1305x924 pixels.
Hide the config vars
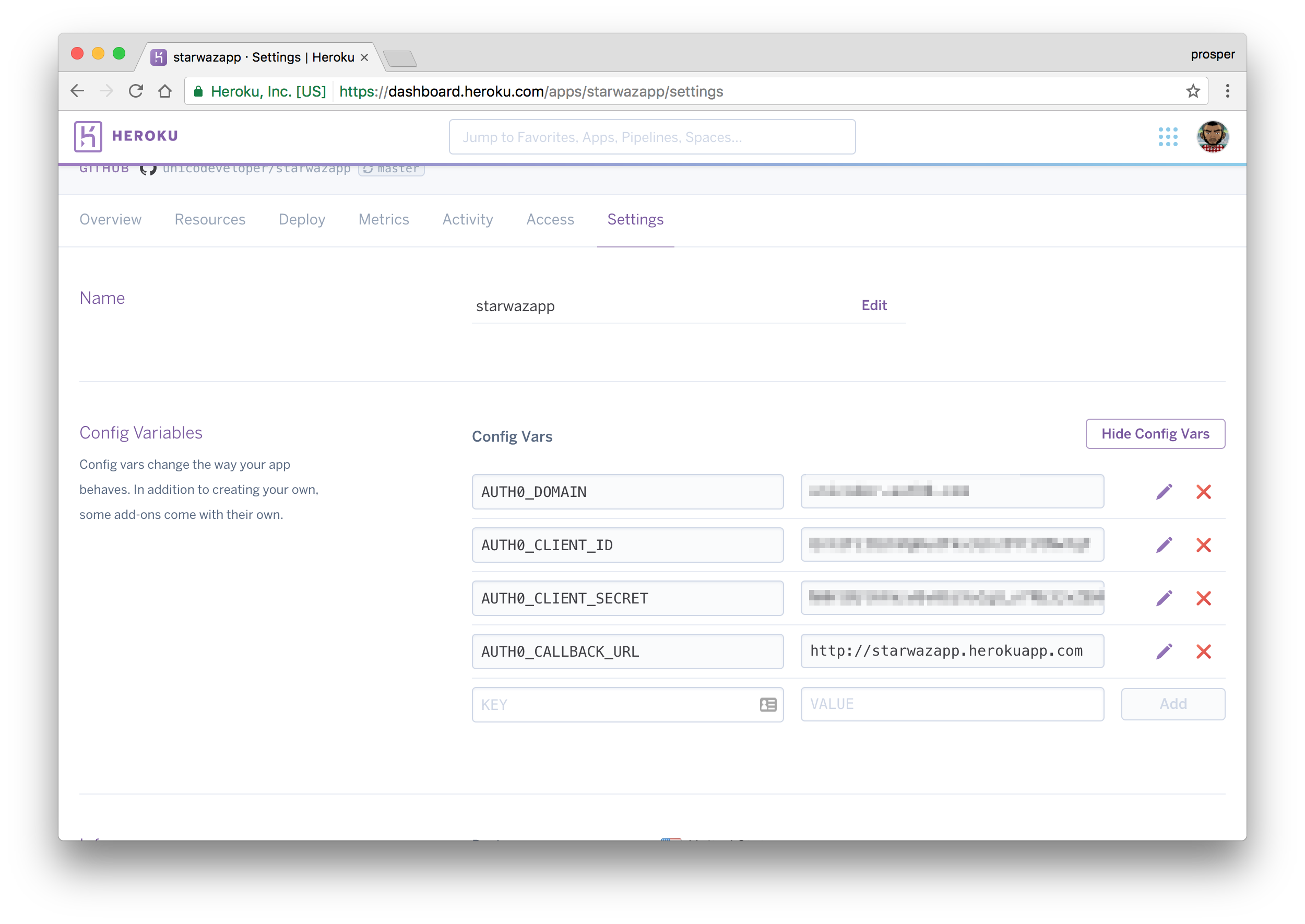(x=1155, y=434)
